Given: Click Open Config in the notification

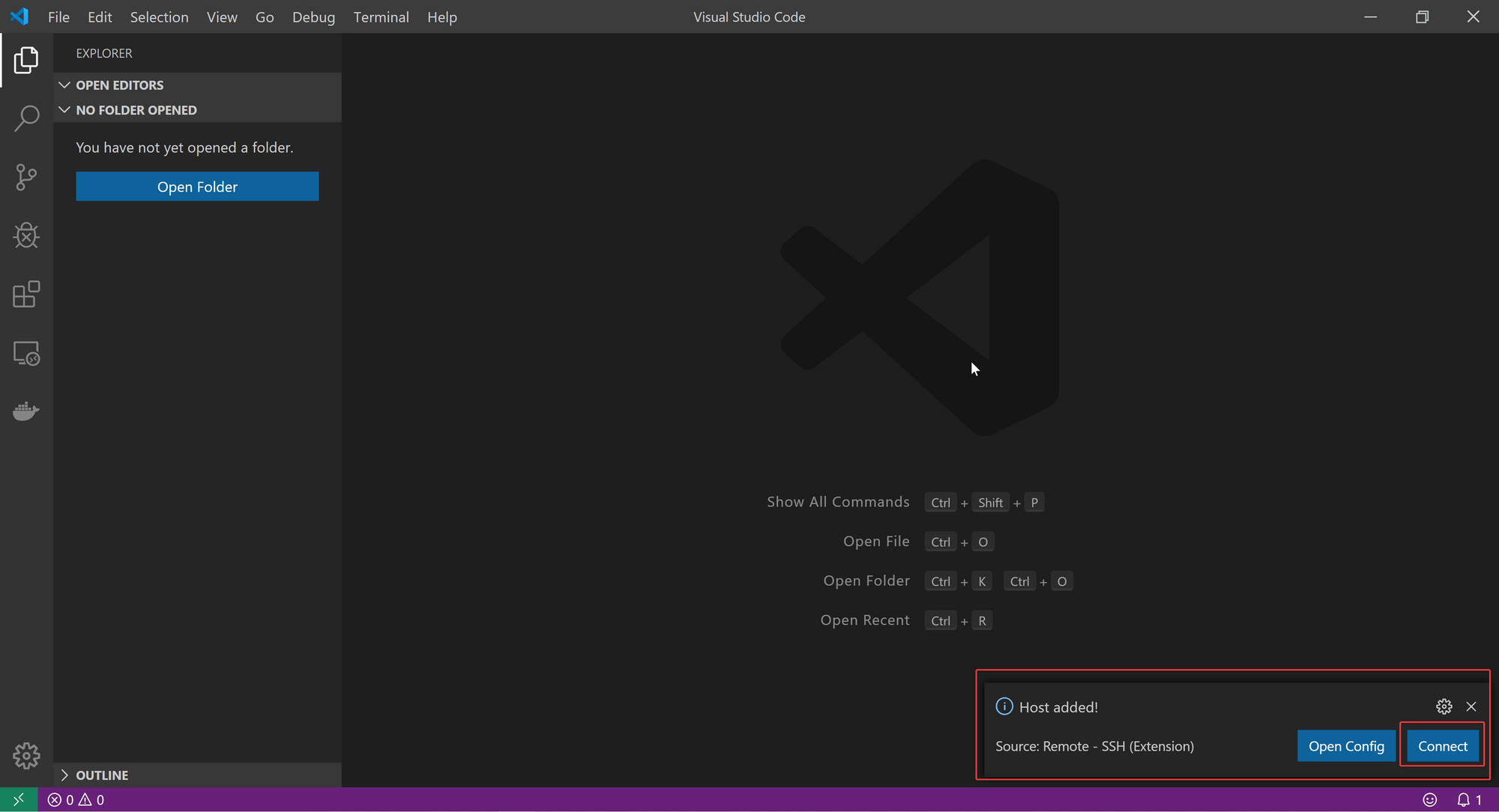Looking at the screenshot, I should coord(1346,746).
